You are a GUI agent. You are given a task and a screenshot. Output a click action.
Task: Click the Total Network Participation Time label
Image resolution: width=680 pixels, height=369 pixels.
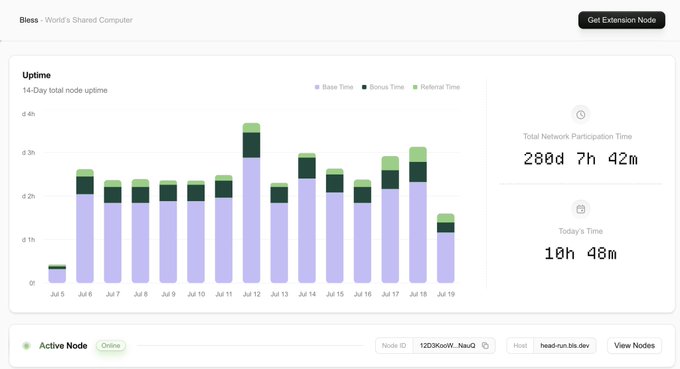click(x=577, y=136)
